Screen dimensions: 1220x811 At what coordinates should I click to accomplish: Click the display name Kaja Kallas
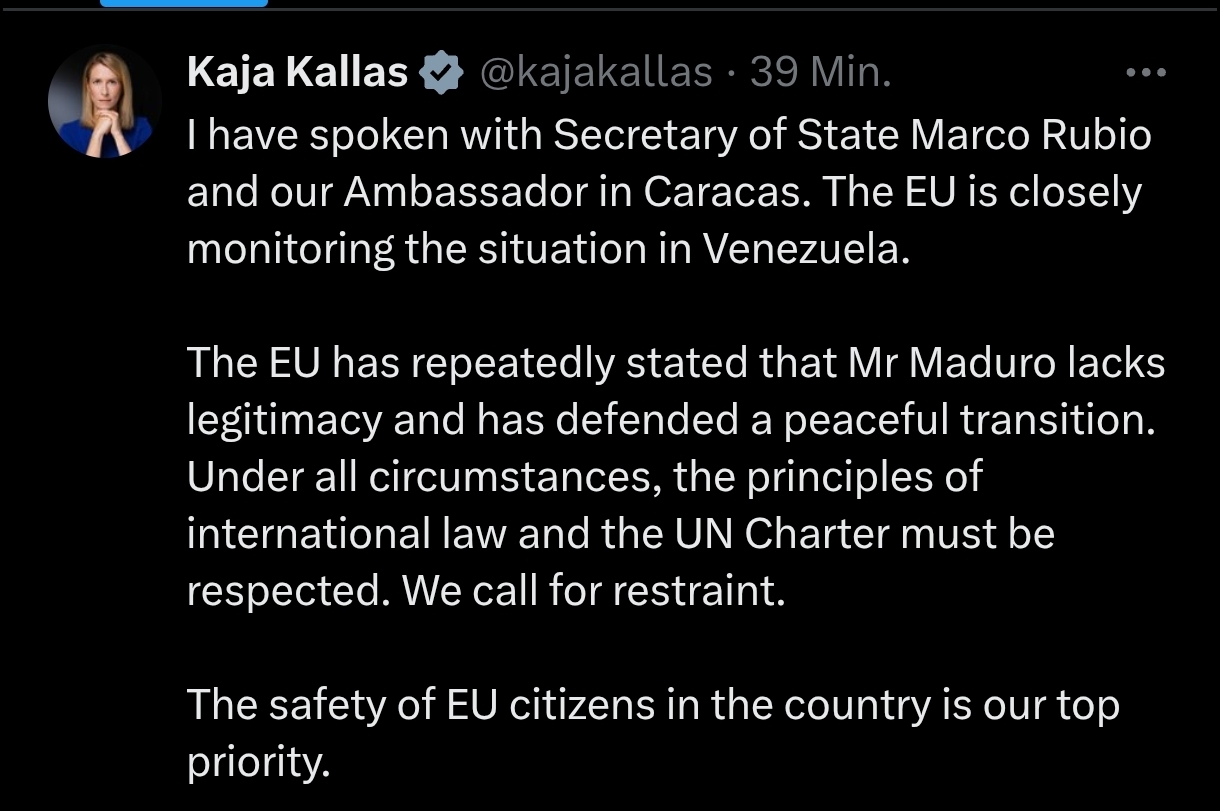297,73
